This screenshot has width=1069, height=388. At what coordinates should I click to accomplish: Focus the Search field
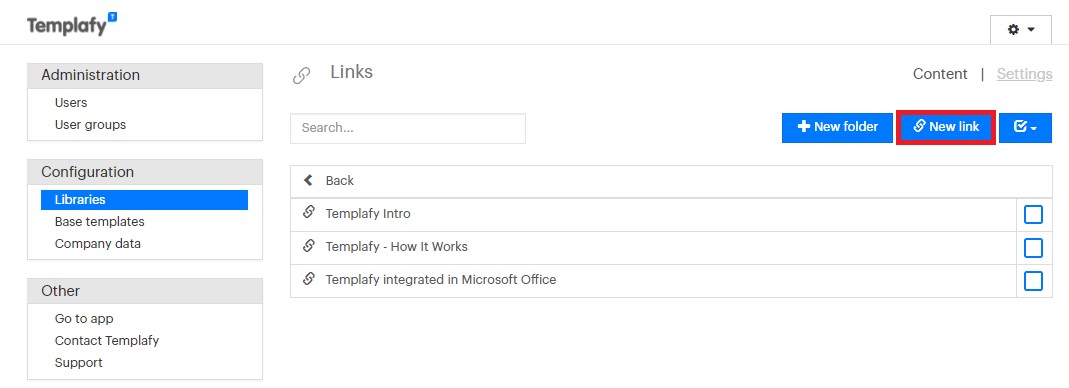pos(408,128)
